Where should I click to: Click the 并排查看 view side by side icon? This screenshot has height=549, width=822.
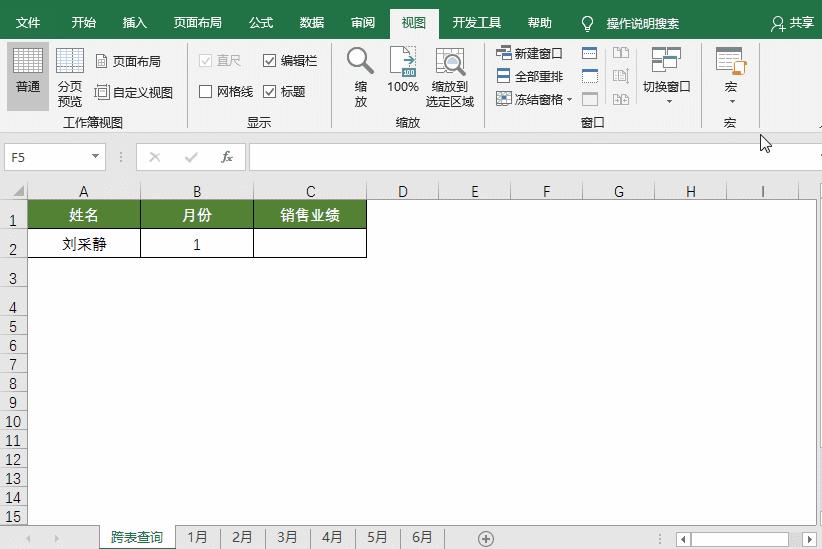[621, 52]
